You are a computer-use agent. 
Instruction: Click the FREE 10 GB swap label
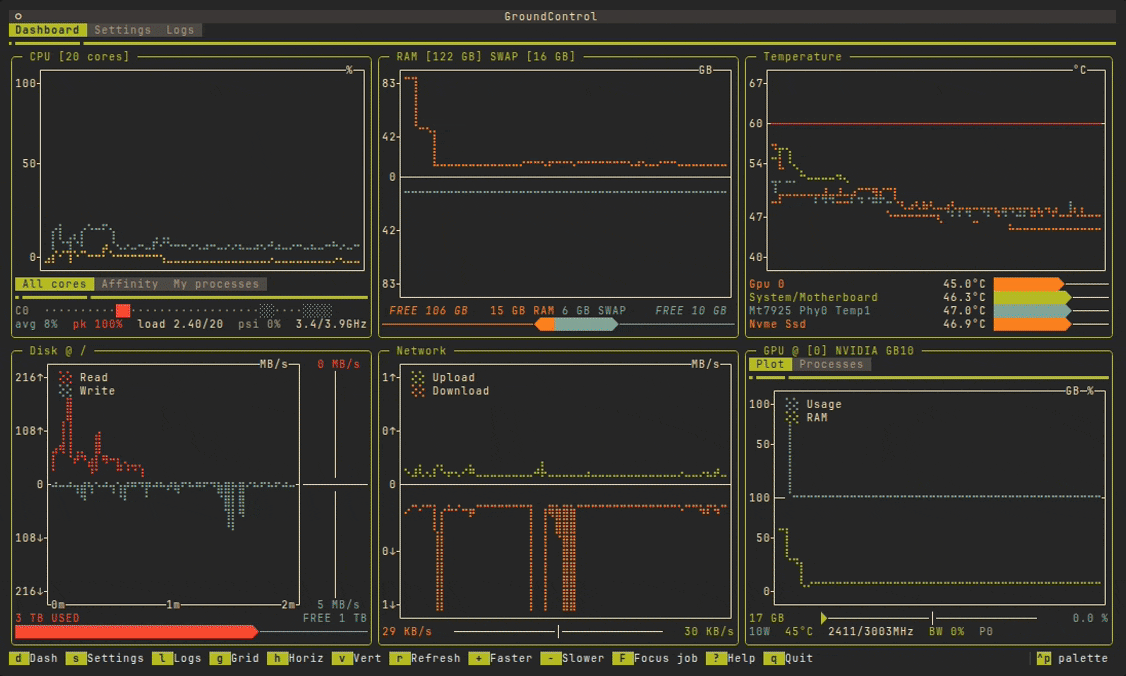pyautogui.click(x=691, y=310)
